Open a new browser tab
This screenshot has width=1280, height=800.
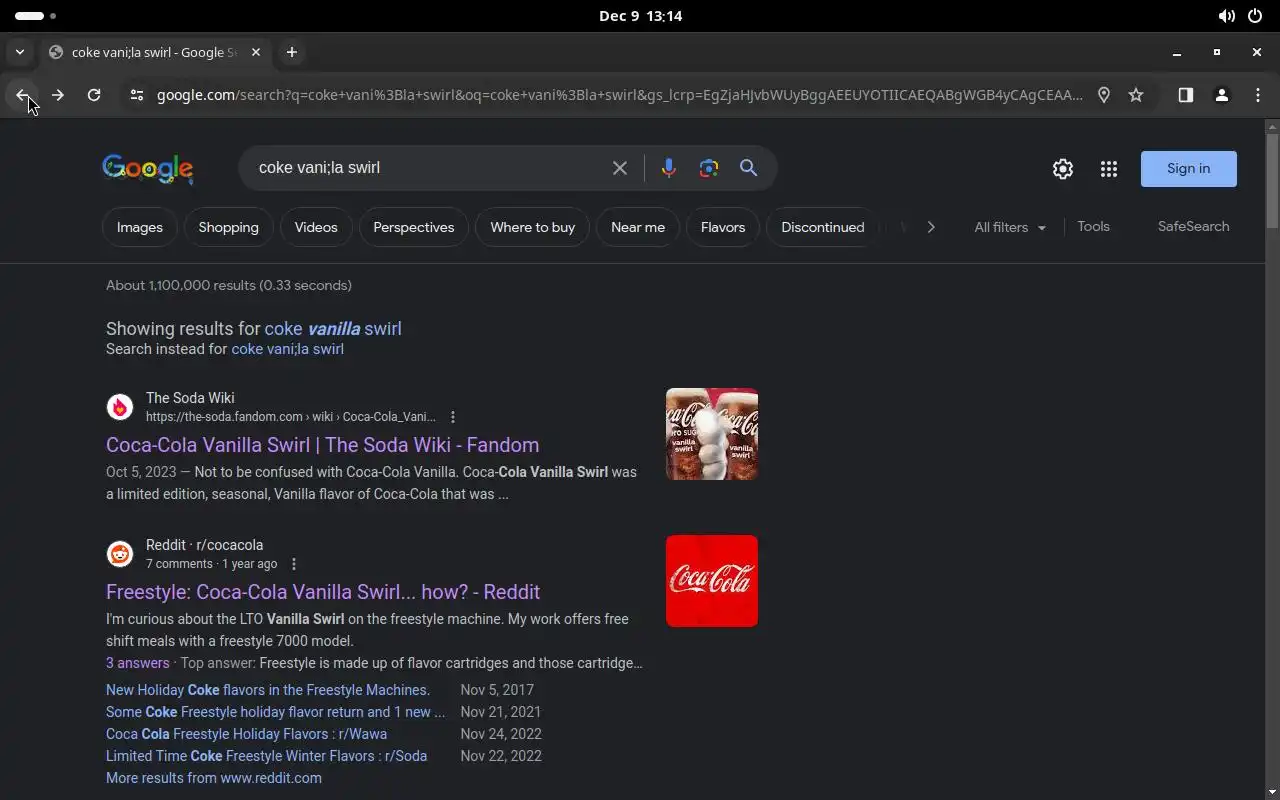[x=291, y=52]
